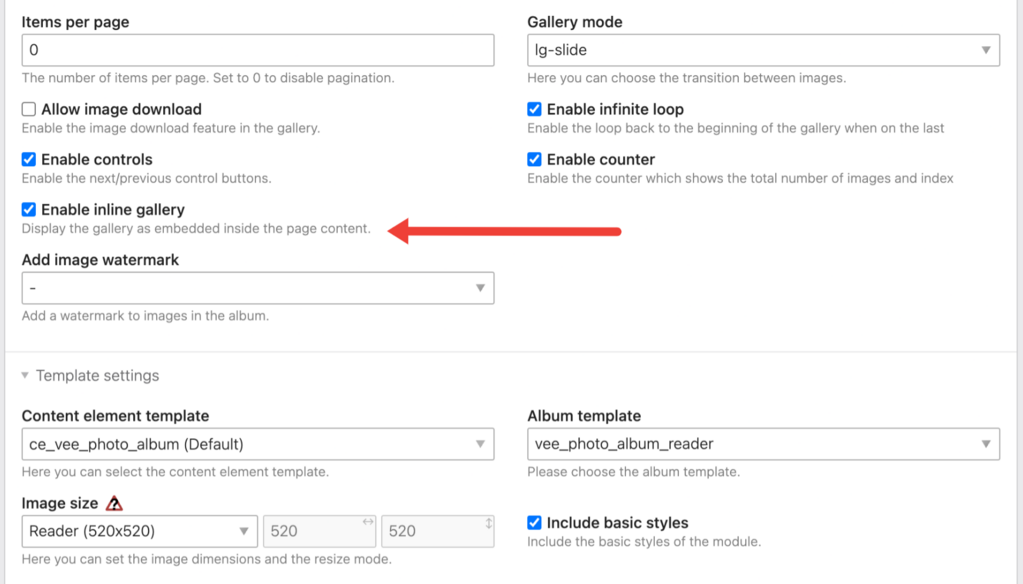
Task: Click the horizontal width arrow icon
Action: 367,522
